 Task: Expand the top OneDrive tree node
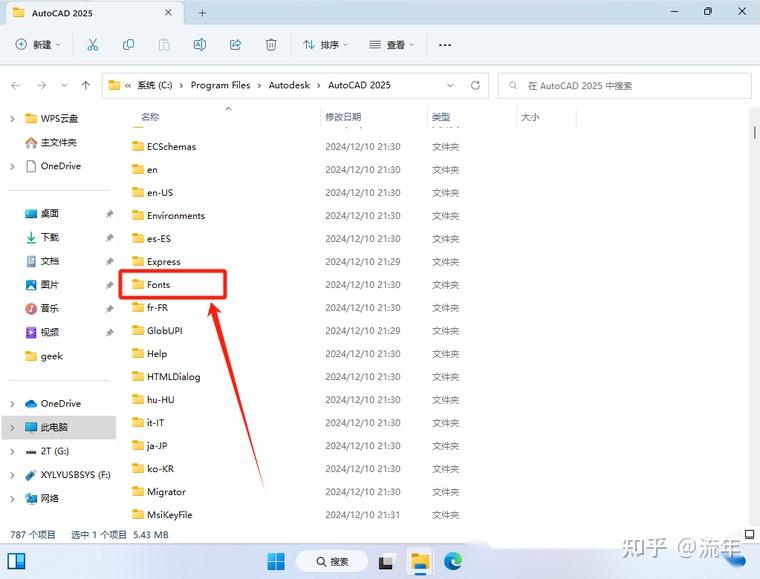(x=12, y=167)
